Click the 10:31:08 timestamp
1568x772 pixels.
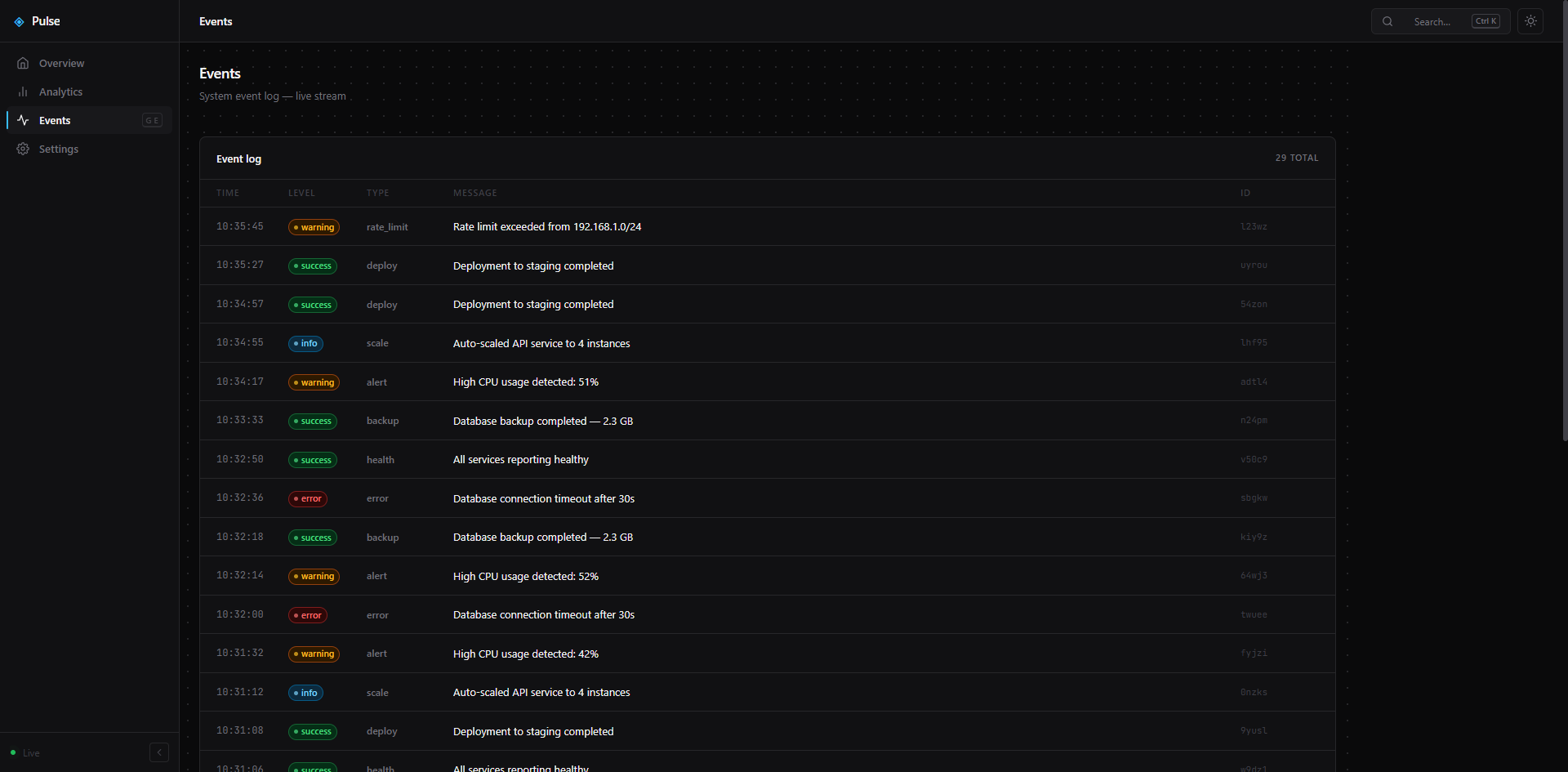click(240, 730)
